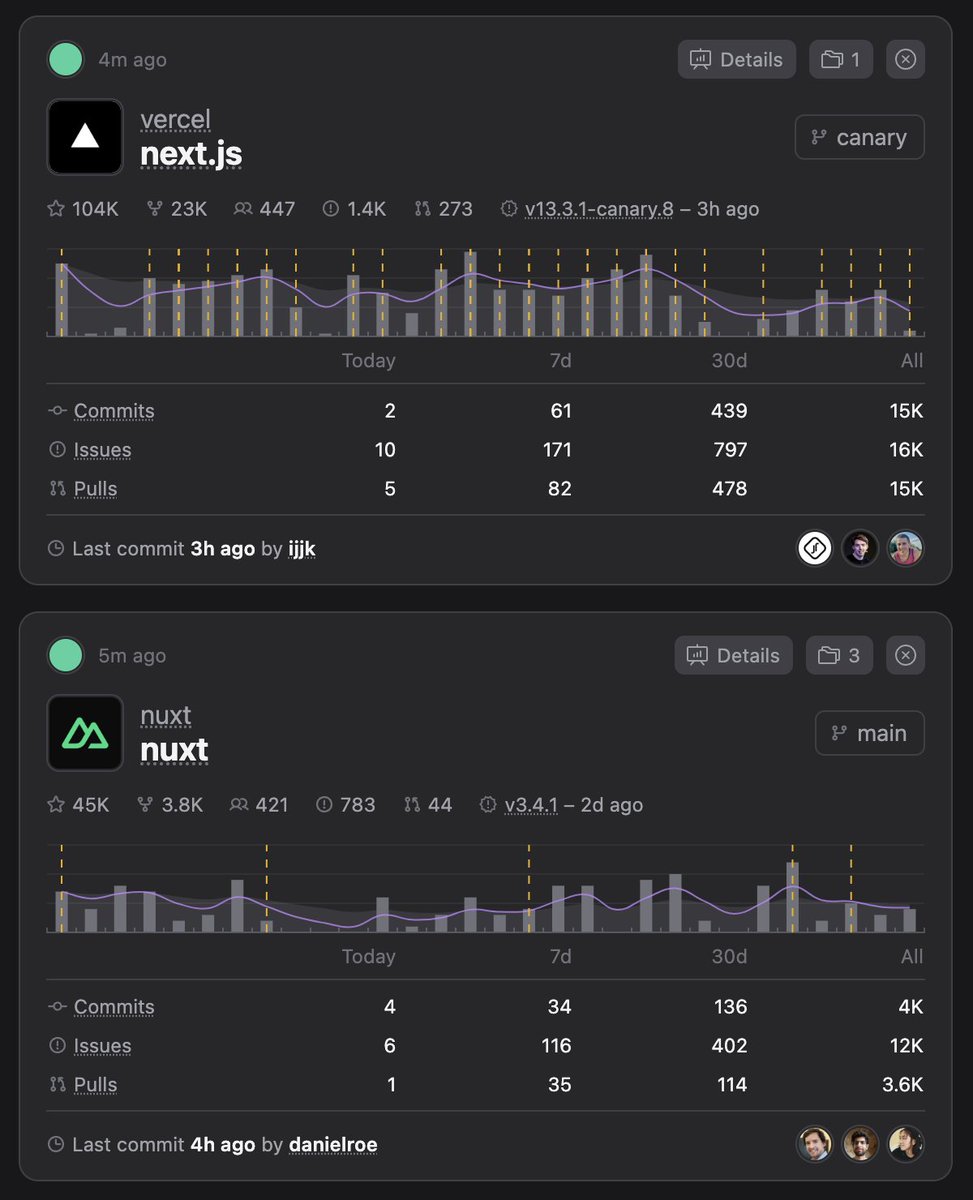Click the nuxt all-time pulls value 3.6K
973x1200 pixels.
(902, 1085)
